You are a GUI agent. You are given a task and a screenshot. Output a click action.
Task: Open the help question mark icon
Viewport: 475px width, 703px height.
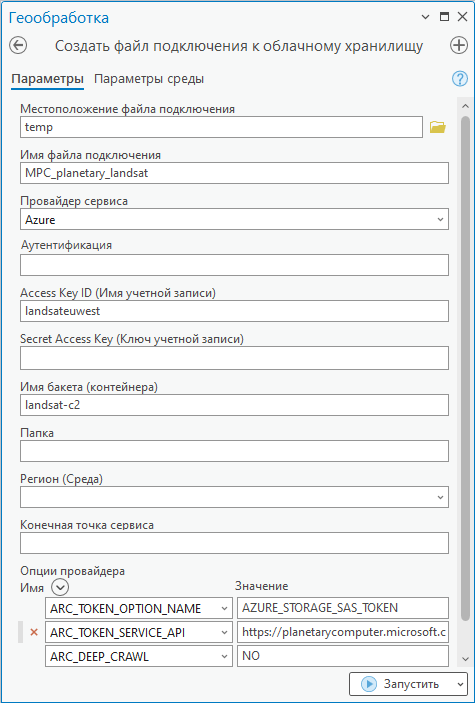[460, 79]
